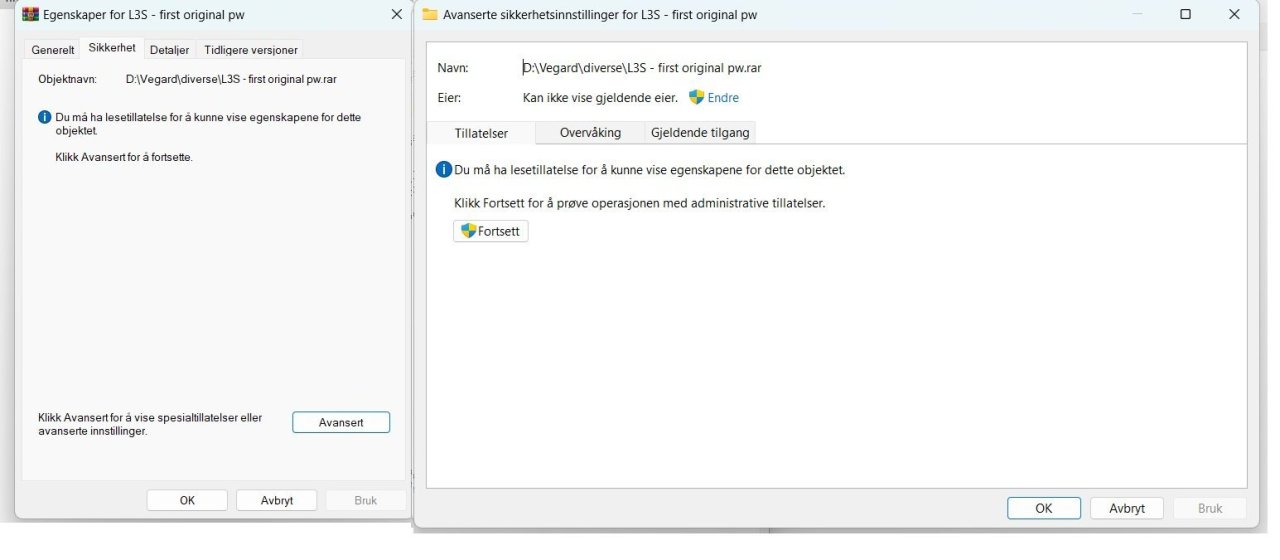Click the shield icon on Fortsett button
1280x560 pixels.
pyautogui.click(x=468, y=231)
